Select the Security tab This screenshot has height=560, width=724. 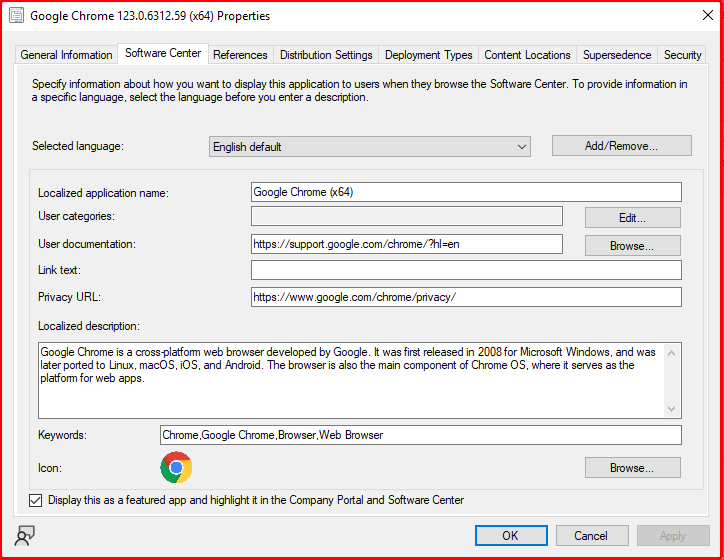click(682, 55)
